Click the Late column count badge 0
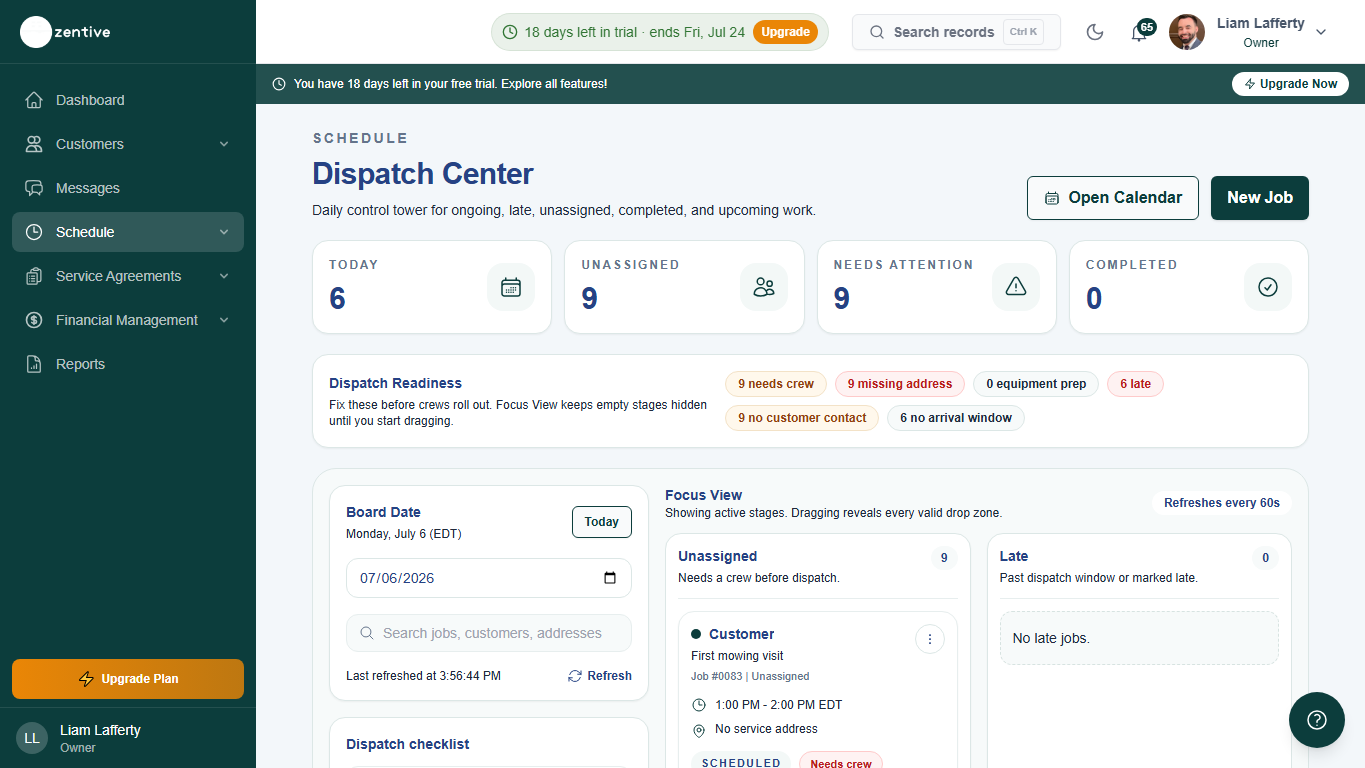This screenshot has width=1365, height=768. click(x=1265, y=558)
